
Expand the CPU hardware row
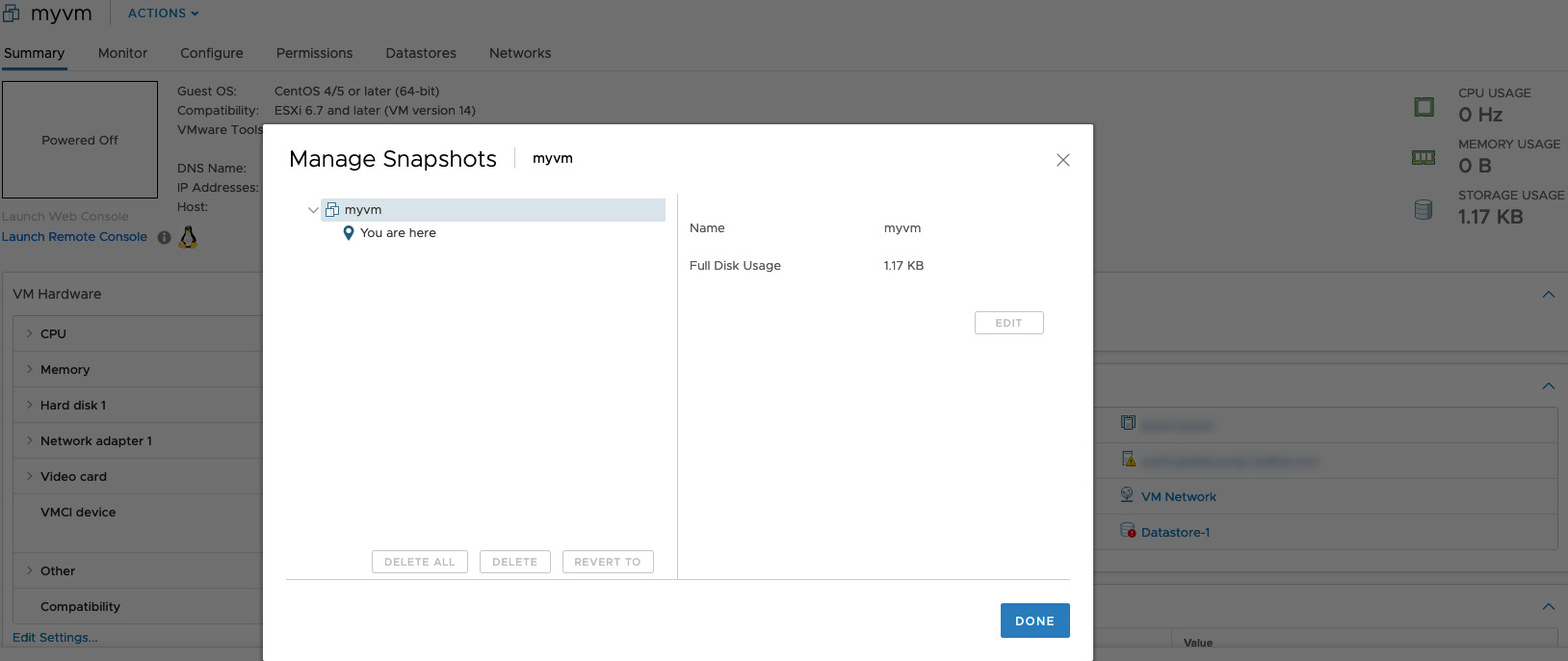pos(30,333)
